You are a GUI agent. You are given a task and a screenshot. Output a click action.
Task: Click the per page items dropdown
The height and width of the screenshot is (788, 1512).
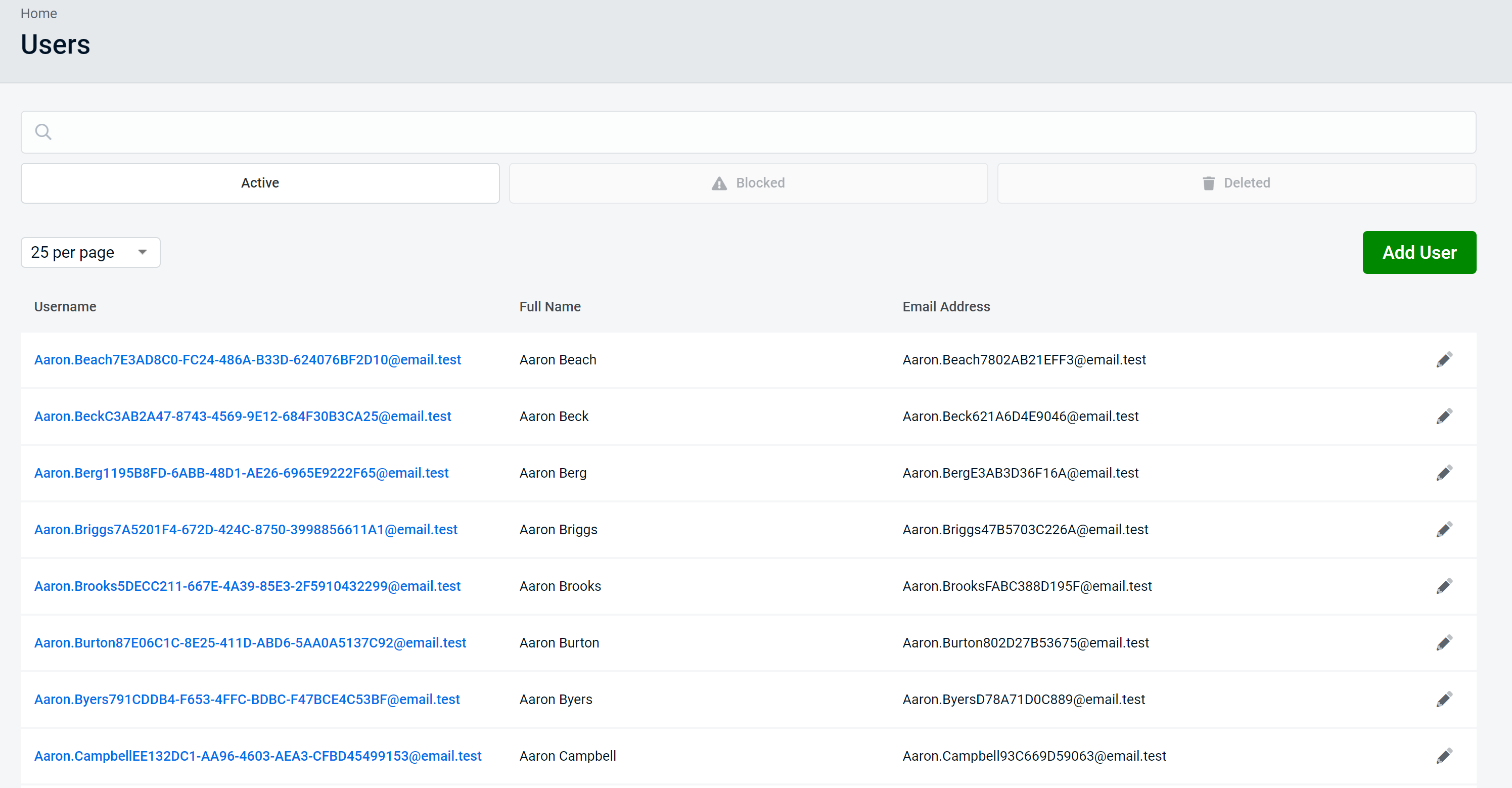89,252
